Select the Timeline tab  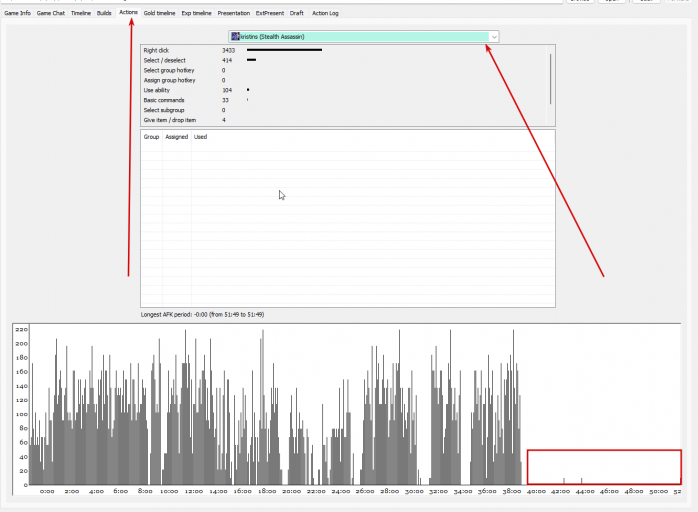point(81,13)
